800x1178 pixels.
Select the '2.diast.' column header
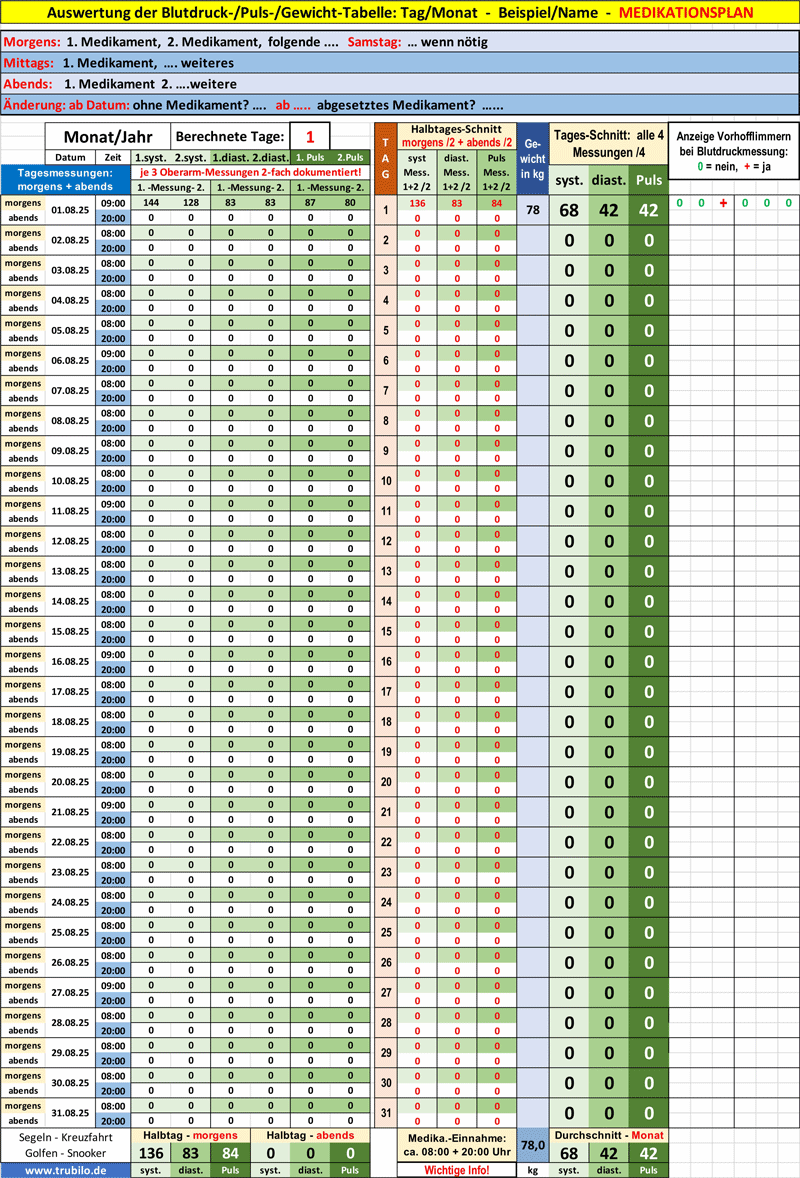[x=270, y=158]
